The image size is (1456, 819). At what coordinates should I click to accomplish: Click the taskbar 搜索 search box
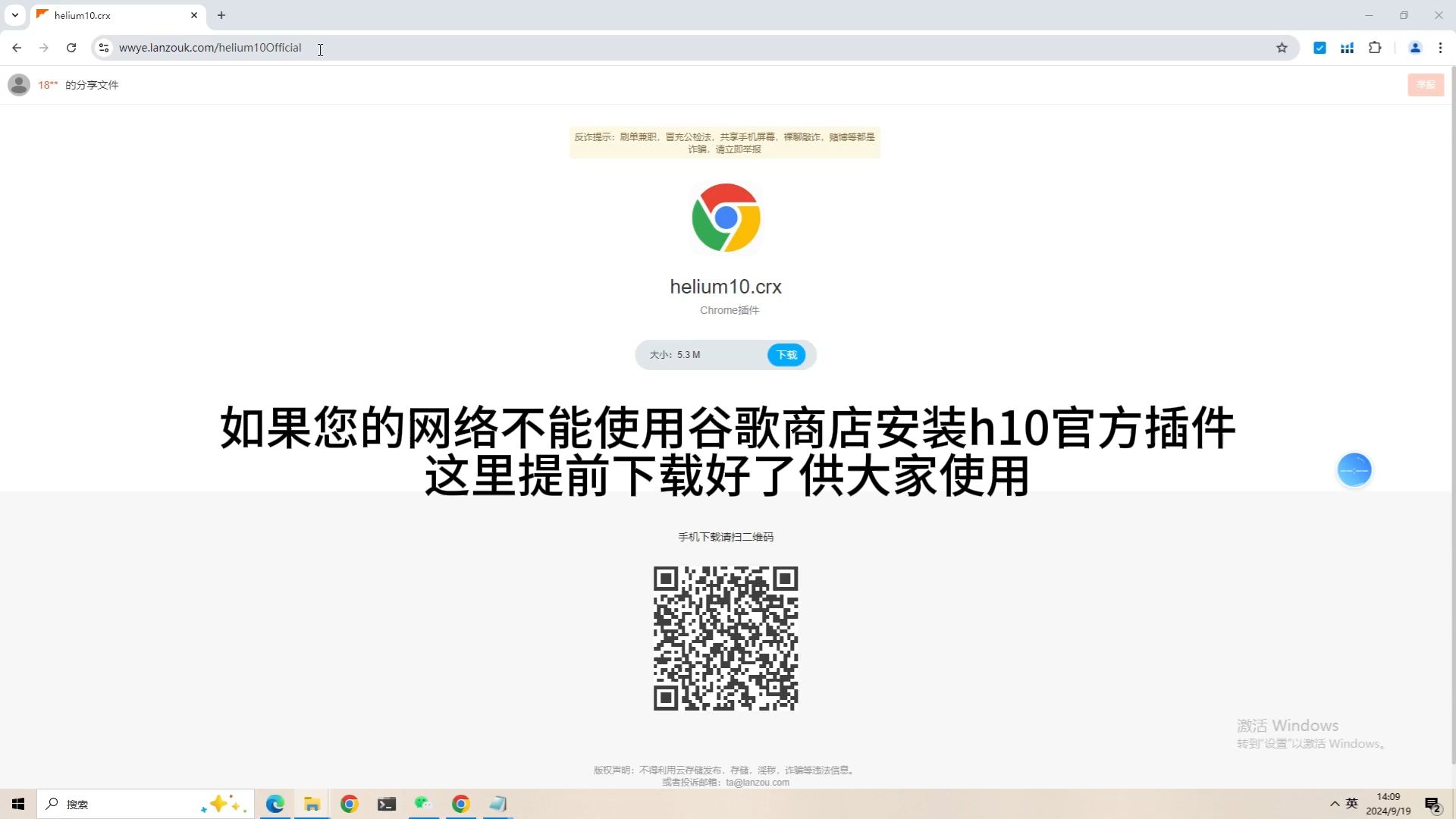click(x=144, y=804)
